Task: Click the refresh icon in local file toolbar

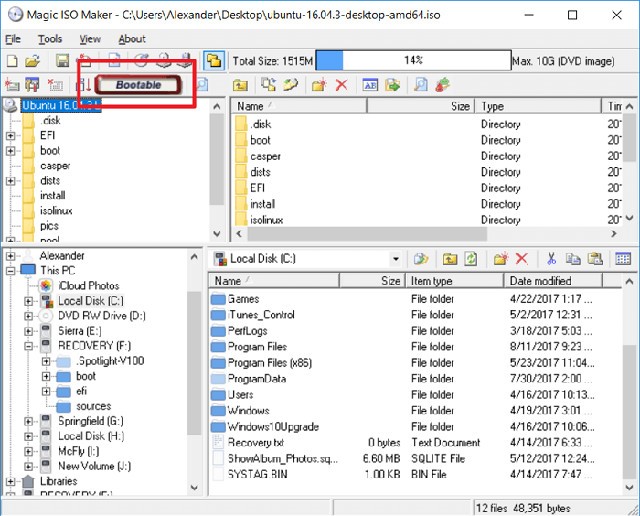Action: point(470,259)
